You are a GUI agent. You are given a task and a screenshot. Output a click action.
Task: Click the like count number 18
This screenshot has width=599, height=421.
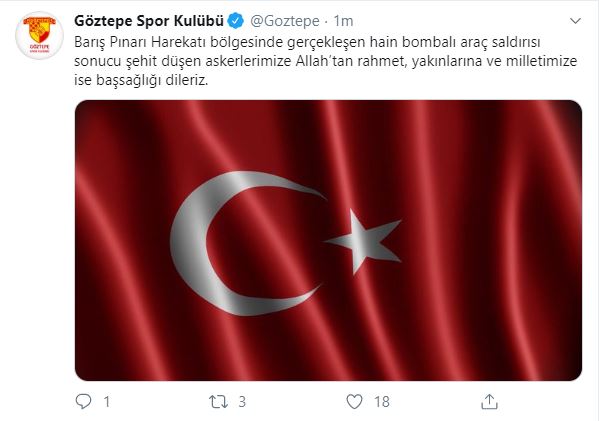[x=382, y=402]
